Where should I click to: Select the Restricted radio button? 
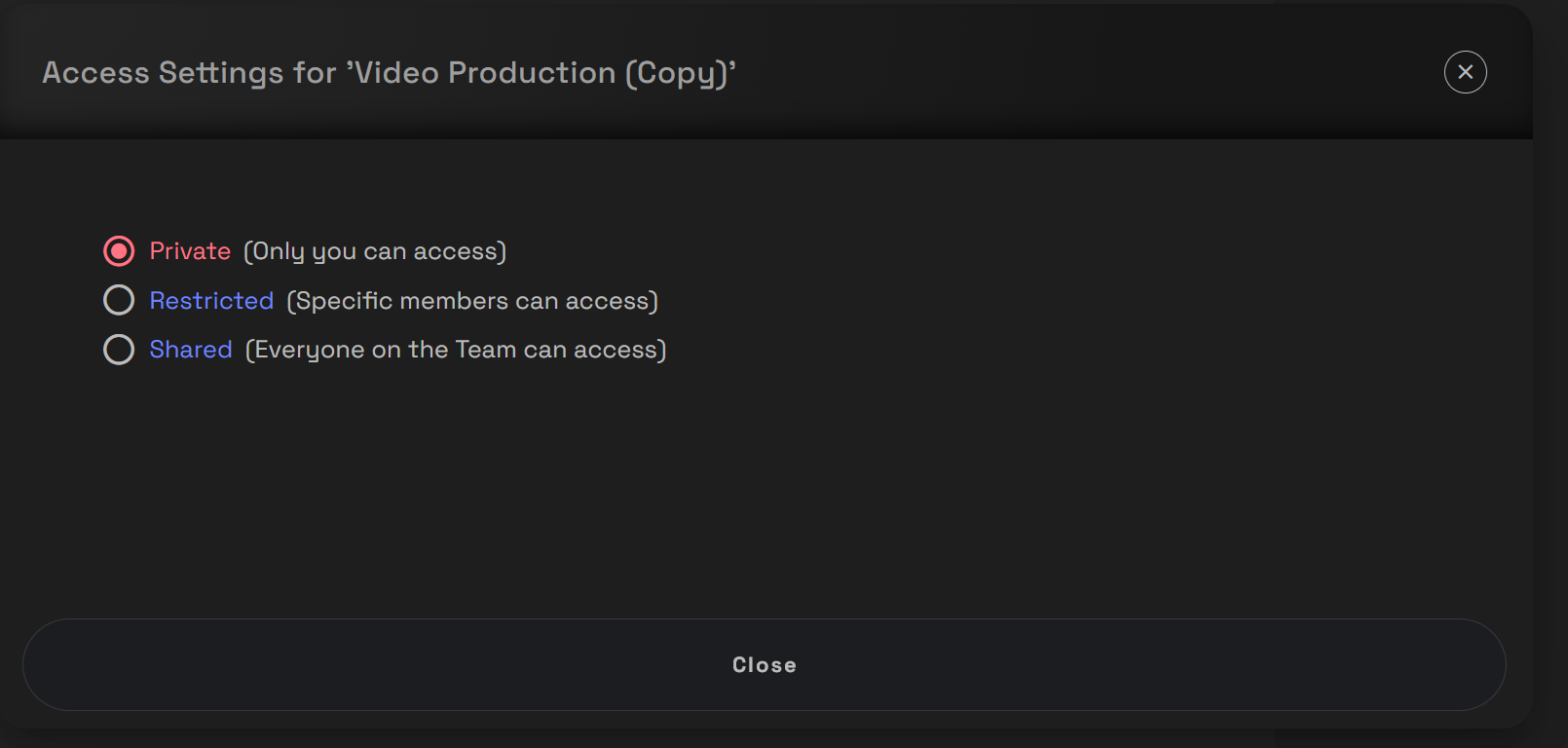click(x=119, y=300)
